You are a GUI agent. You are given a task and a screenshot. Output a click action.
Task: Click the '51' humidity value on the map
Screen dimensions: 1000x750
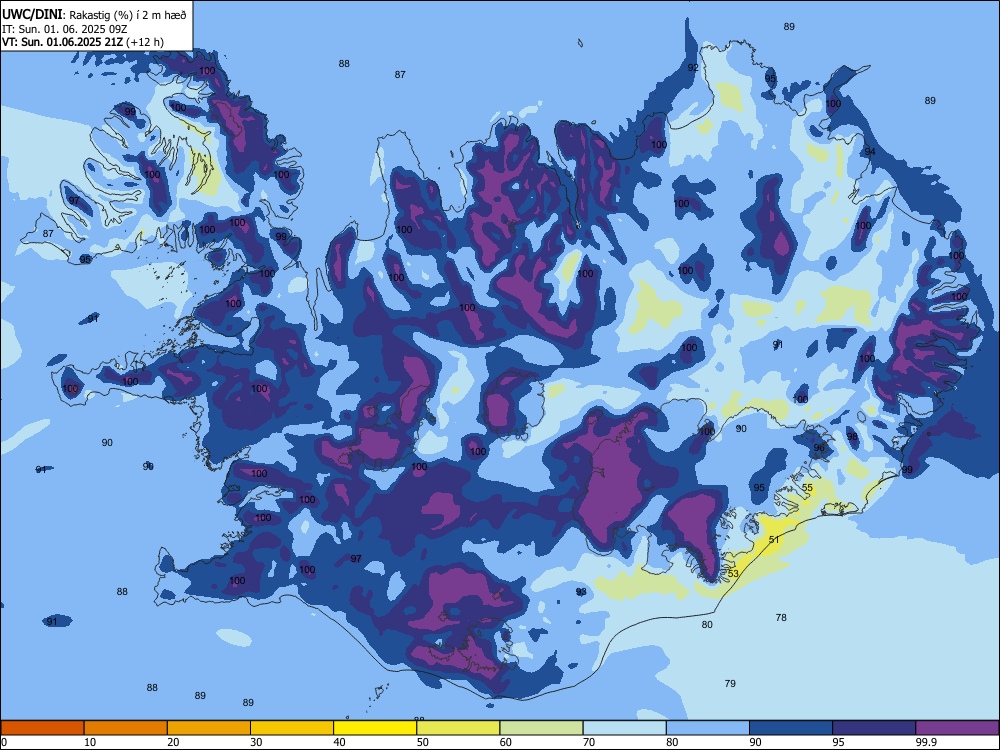pyautogui.click(x=774, y=540)
